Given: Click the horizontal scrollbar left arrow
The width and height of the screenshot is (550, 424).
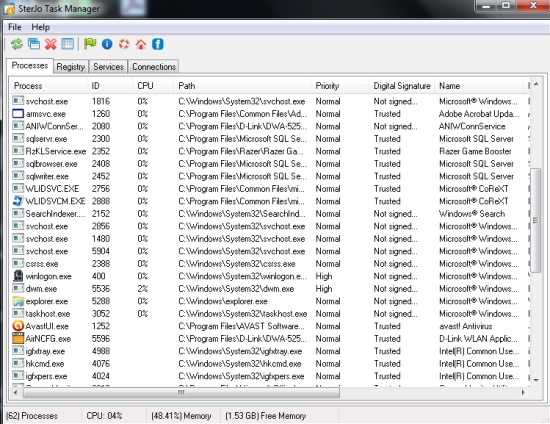Looking at the screenshot, I should pyautogui.click(x=15, y=392).
